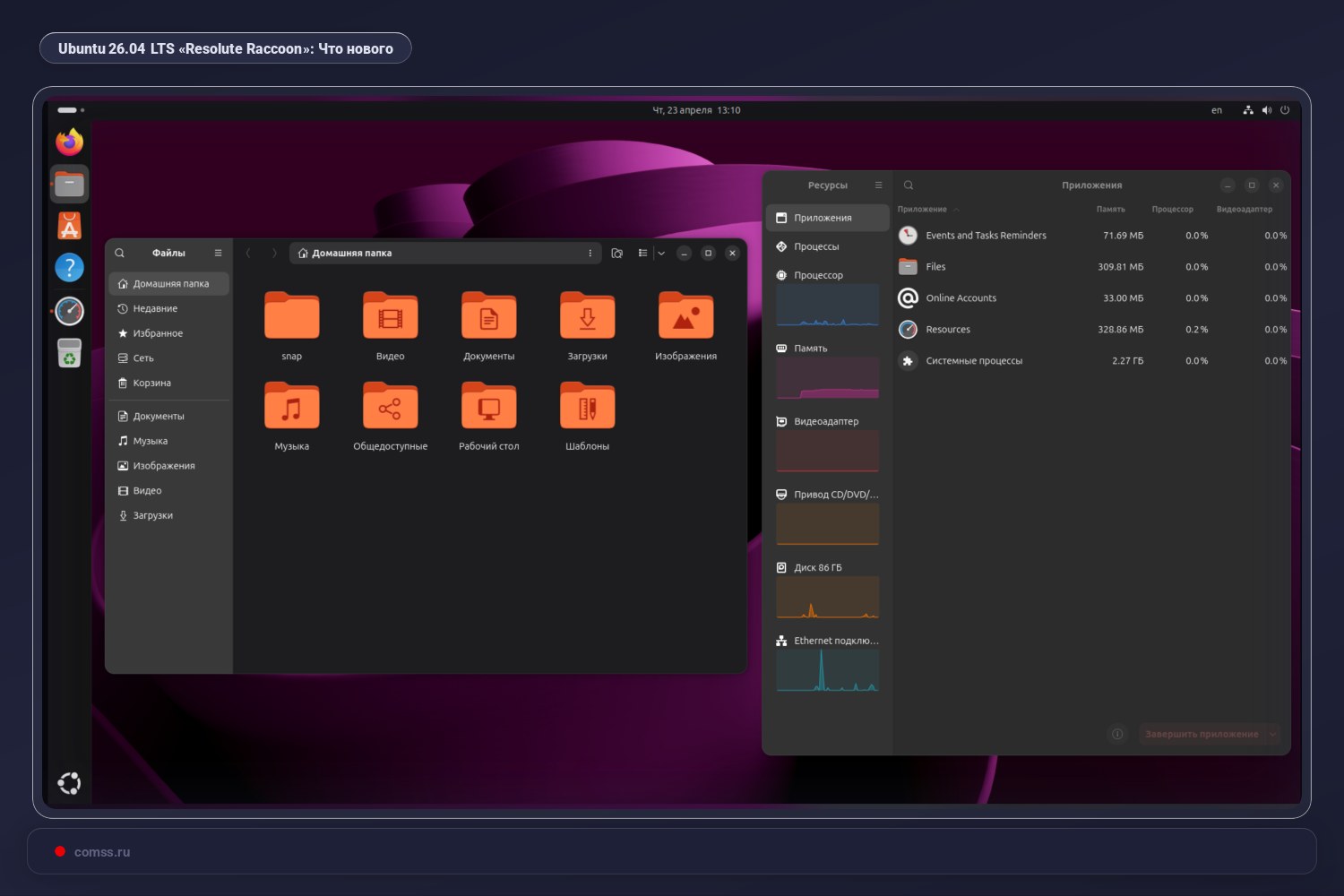Open Firefox from the Ubuntu dock
Image resolution: width=1344 pixels, height=896 pixels.
point(69,142)
